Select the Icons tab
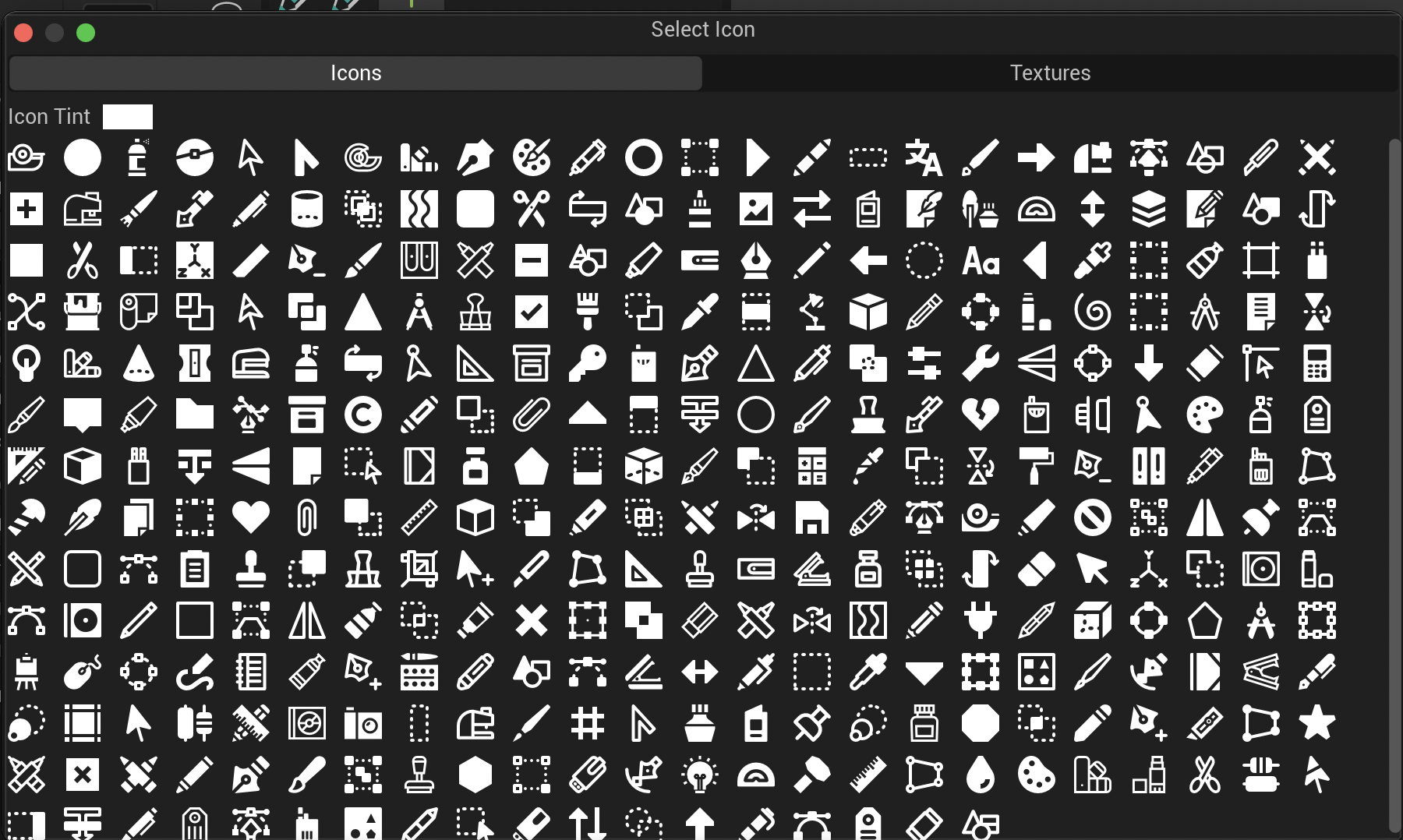Screen dimensions: 1403x840 355,72
